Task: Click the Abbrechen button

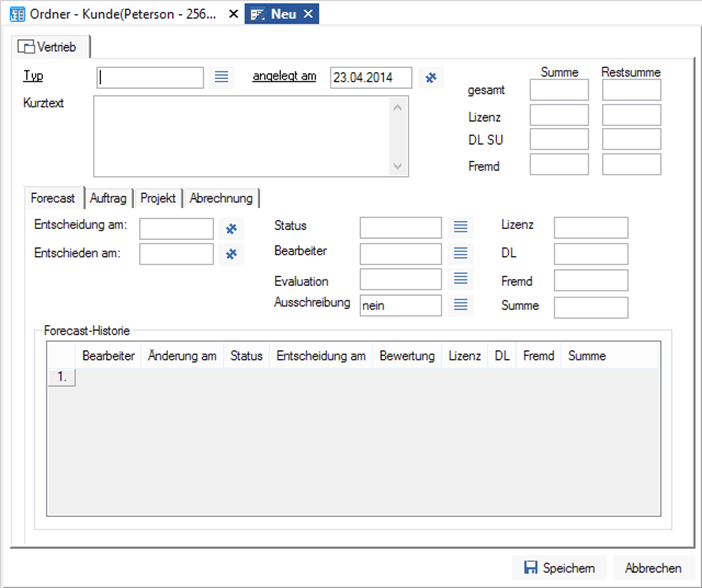Action: tap(653, 568)
